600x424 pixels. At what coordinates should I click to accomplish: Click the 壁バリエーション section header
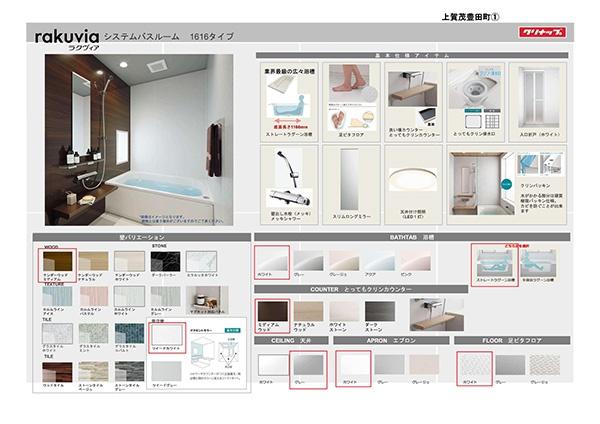point(142,237)
